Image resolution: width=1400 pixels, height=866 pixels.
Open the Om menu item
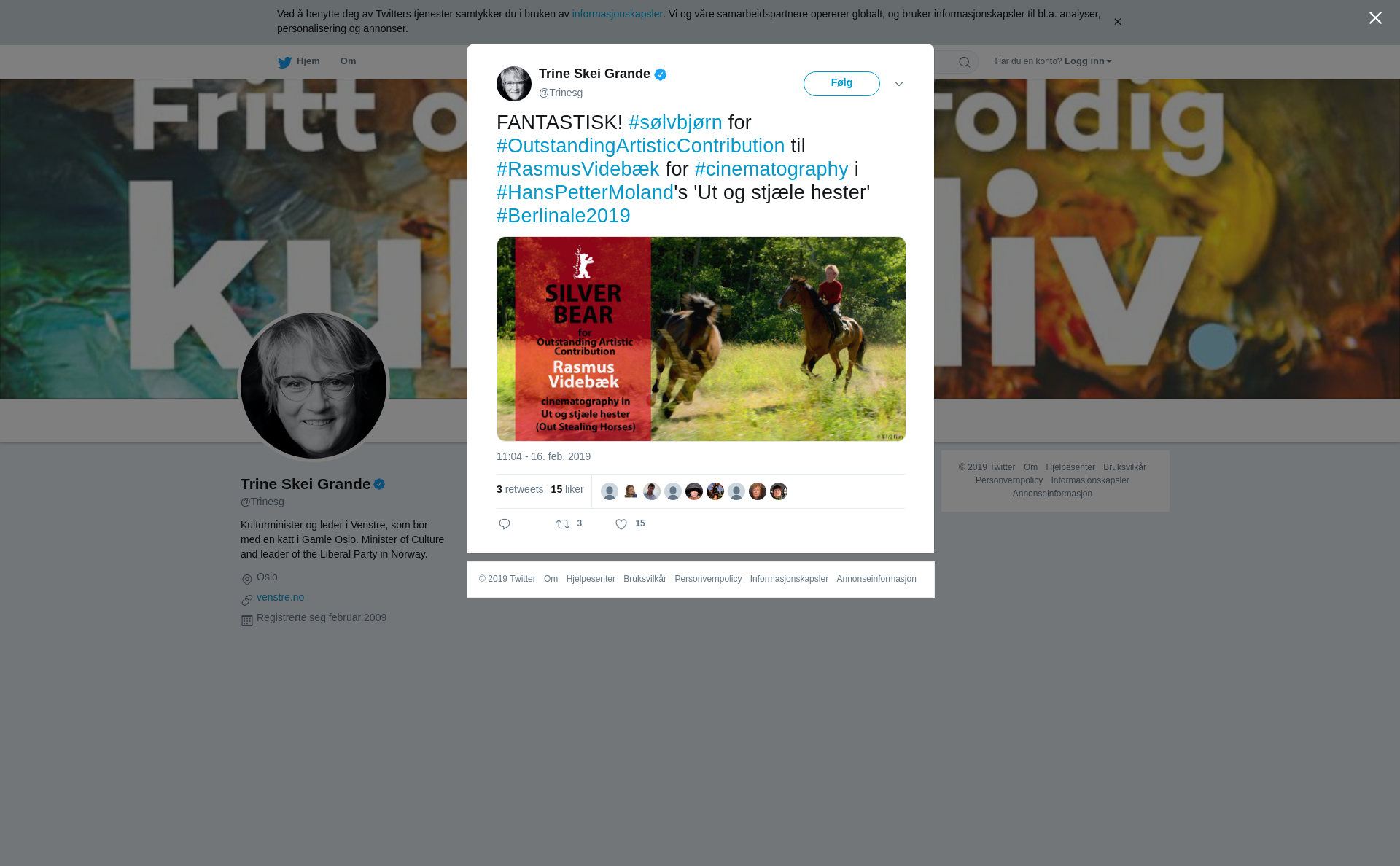click(x=348, y=61)
